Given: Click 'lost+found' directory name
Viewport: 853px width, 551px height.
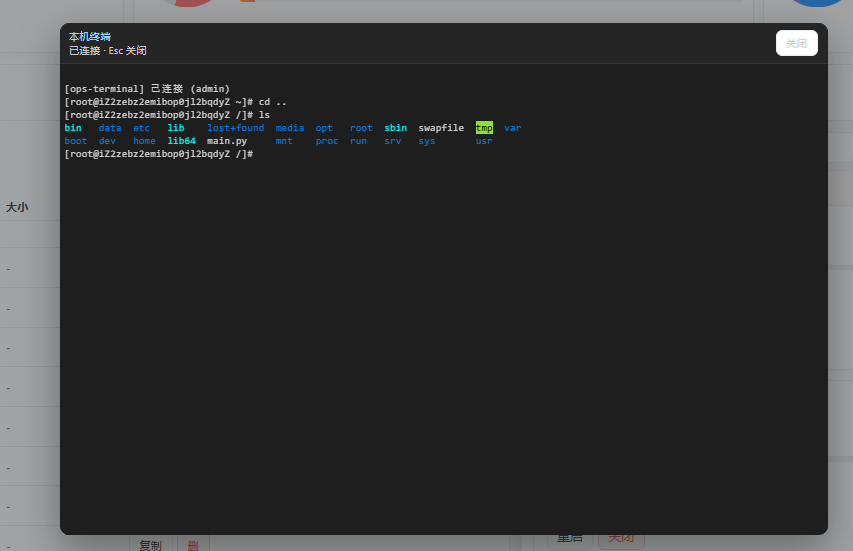Looking at the screenshot, I should 236,128.
